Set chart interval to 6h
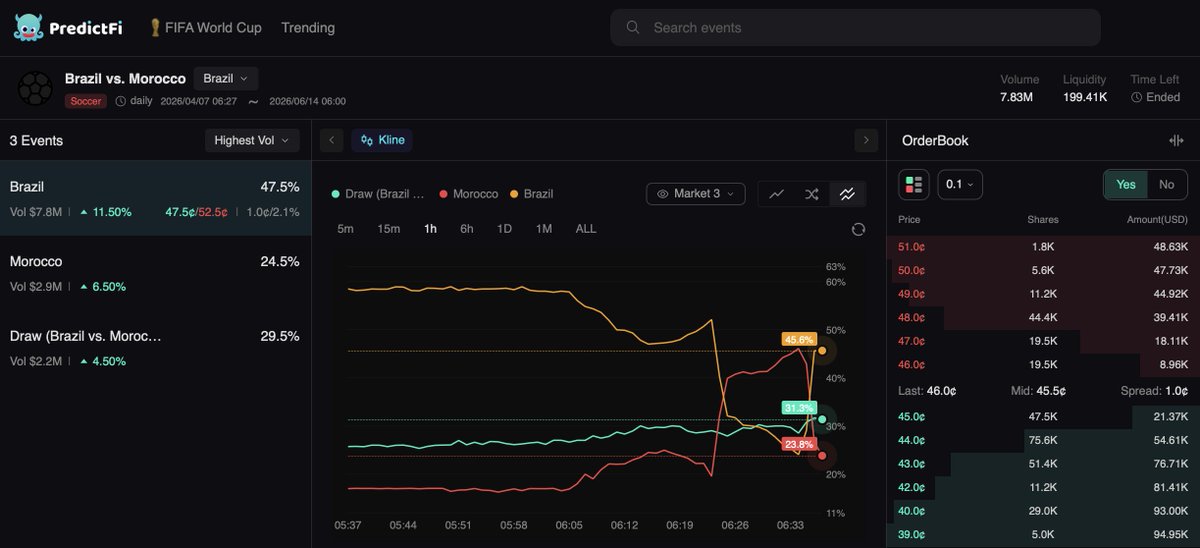1200x548 pixels. (467, 229)
